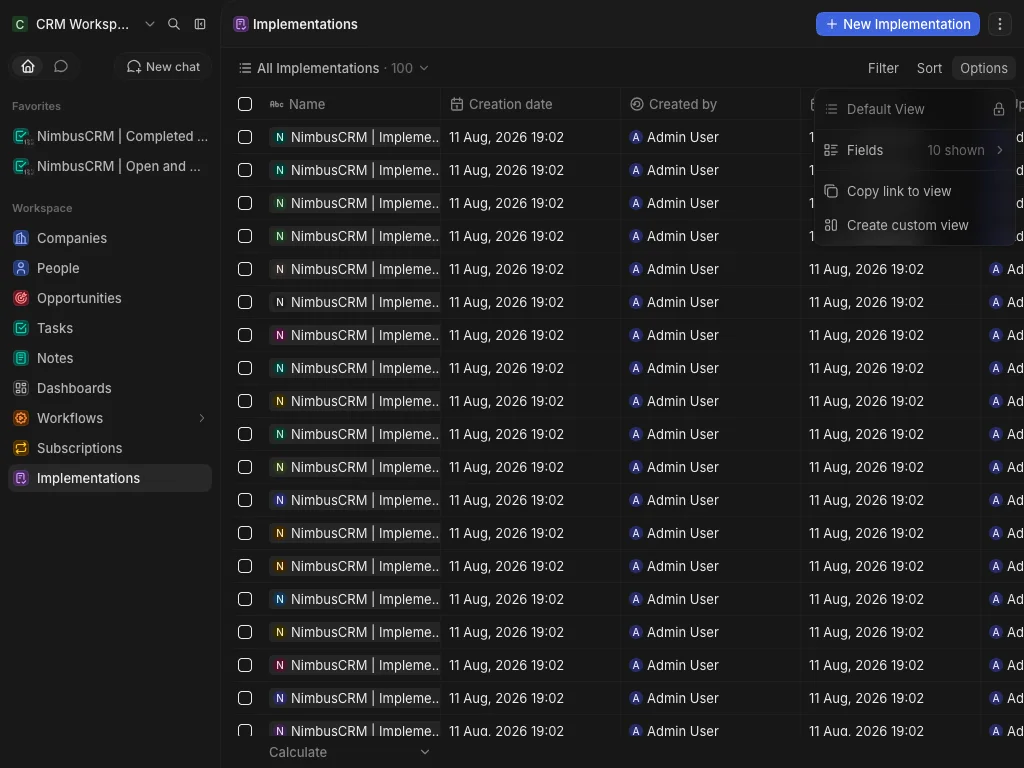This screenshot has height=768, width=1024.
Task: Collapse the sidebar panel icon
Action: click(x=200, y=24)
